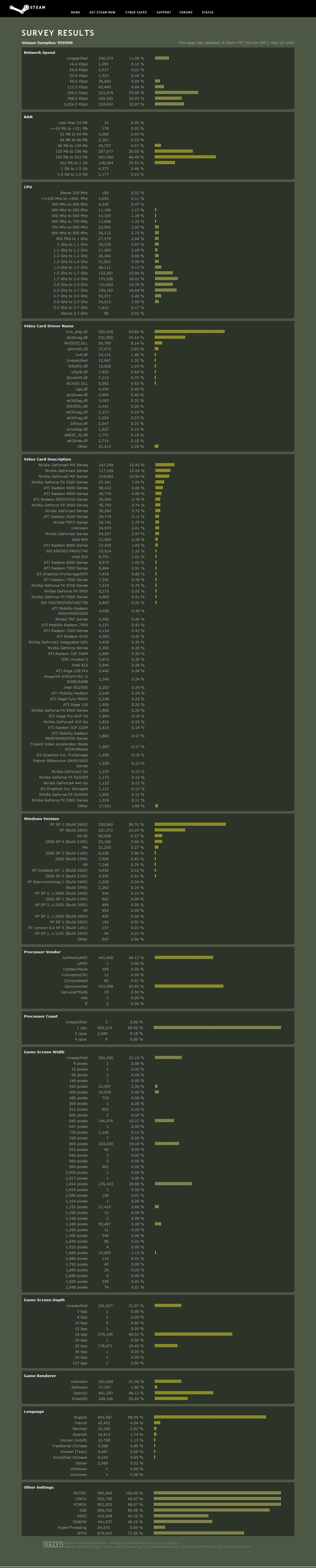Click the RDTSC 100% bar
This screenshot has height=1568, width=316.
(217, 1492)
